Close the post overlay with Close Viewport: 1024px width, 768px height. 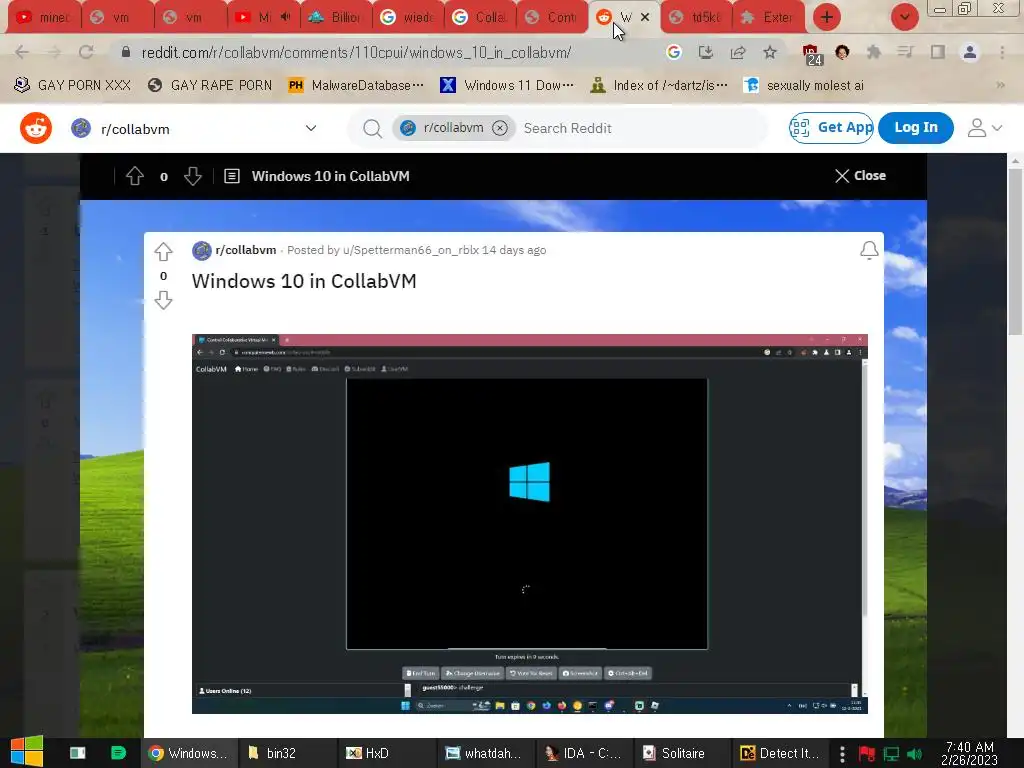[860, 176]
